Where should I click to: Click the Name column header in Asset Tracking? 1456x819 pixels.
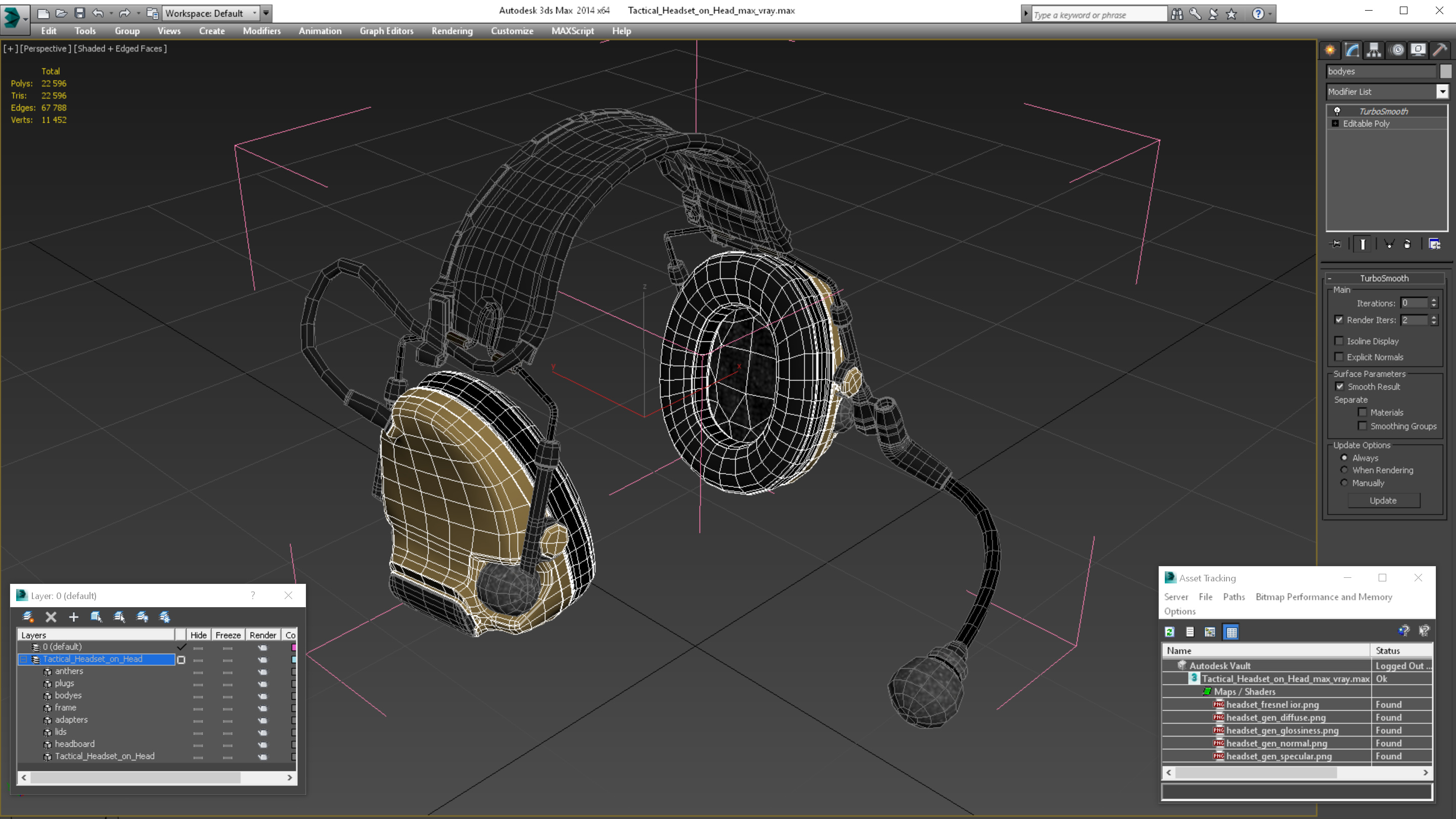1266,651
